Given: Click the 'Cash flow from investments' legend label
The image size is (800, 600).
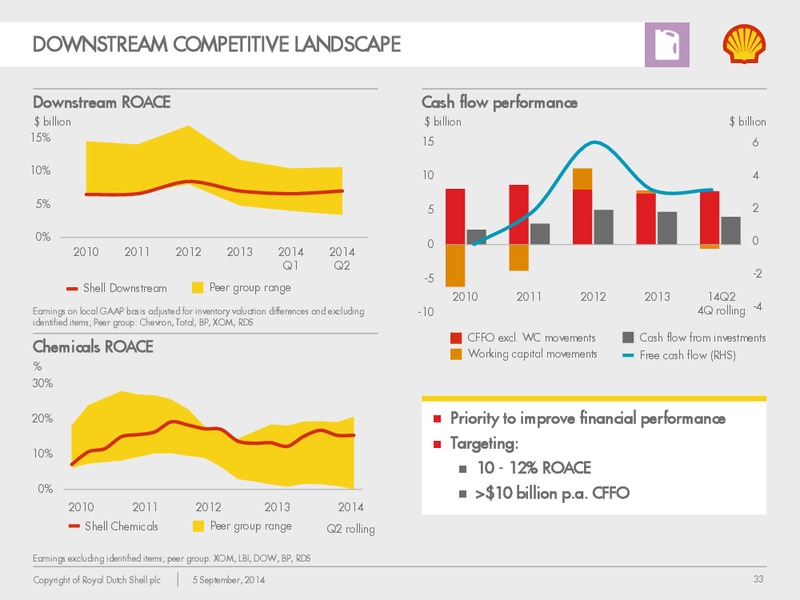Looking at the screenshot, I should click(703, 338).
